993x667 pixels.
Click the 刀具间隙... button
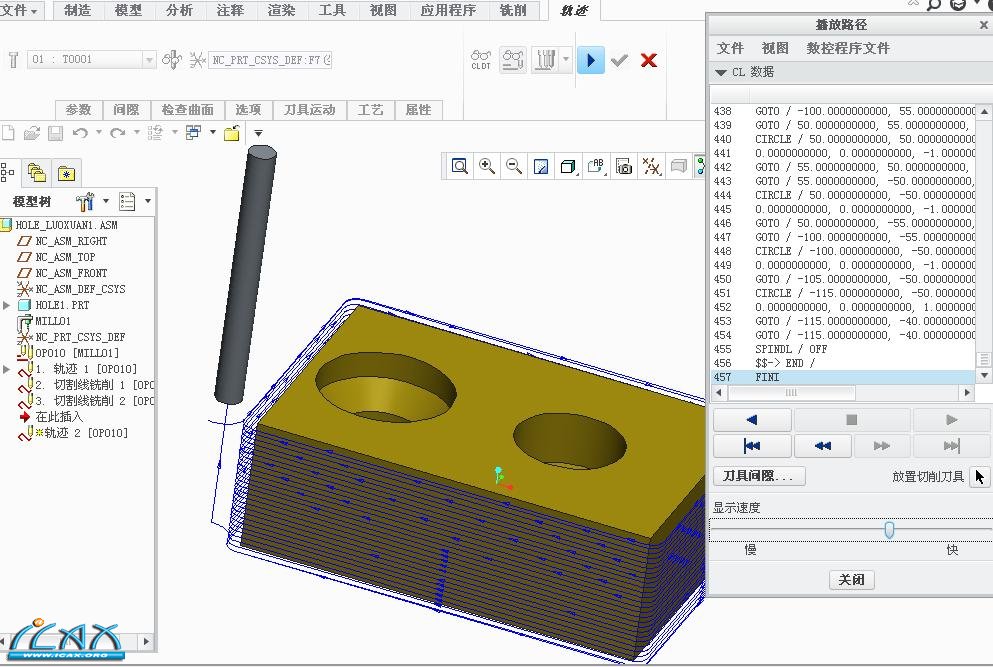pyautogui.click(x=758, y=477)
